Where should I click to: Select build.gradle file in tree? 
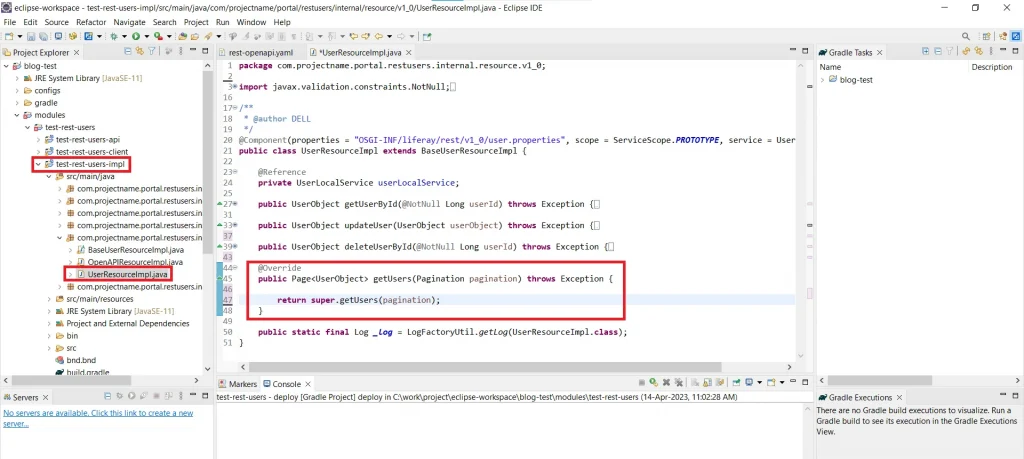tap(88, 372)
